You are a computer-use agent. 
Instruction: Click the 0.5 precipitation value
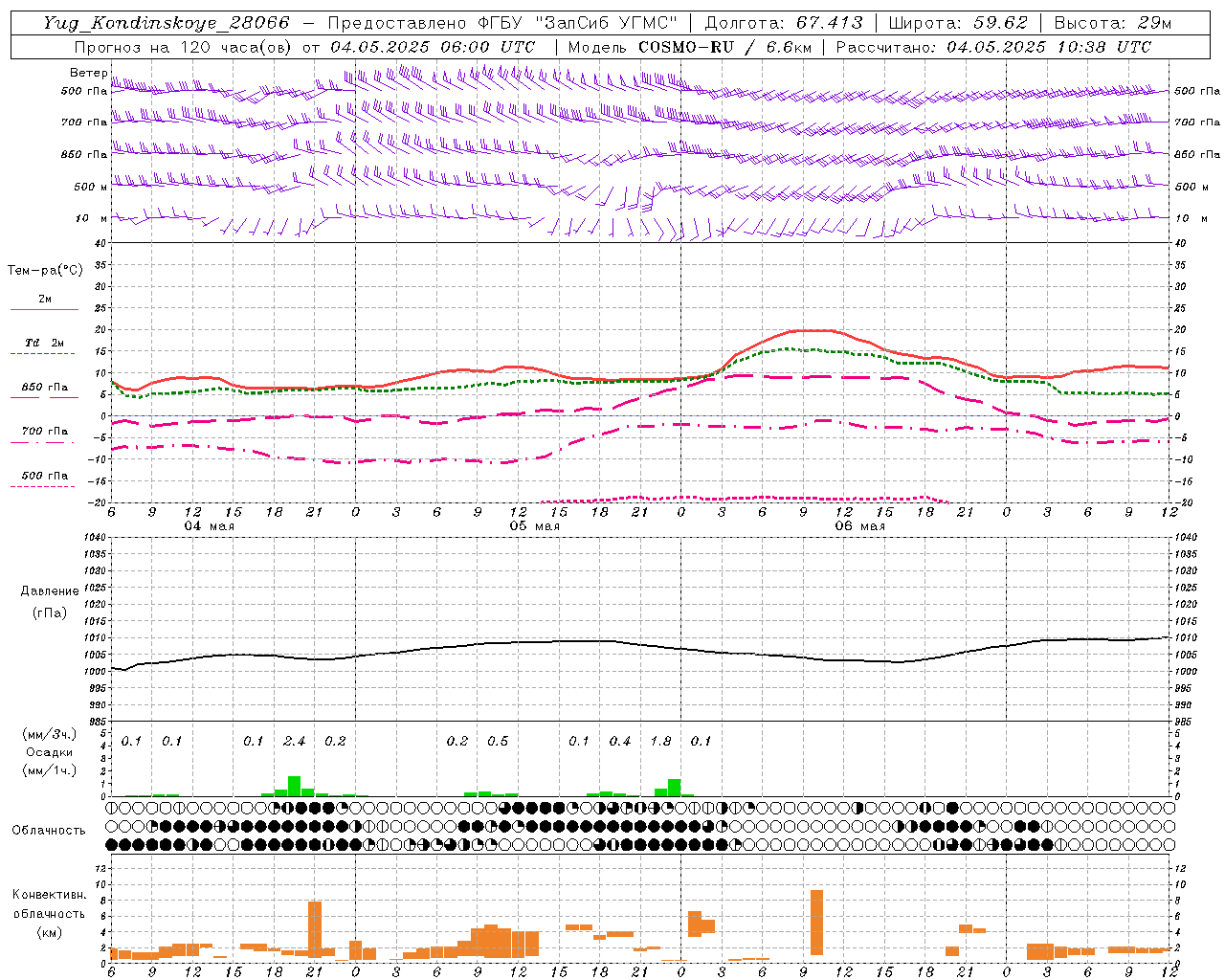click(x=498, y=741)
